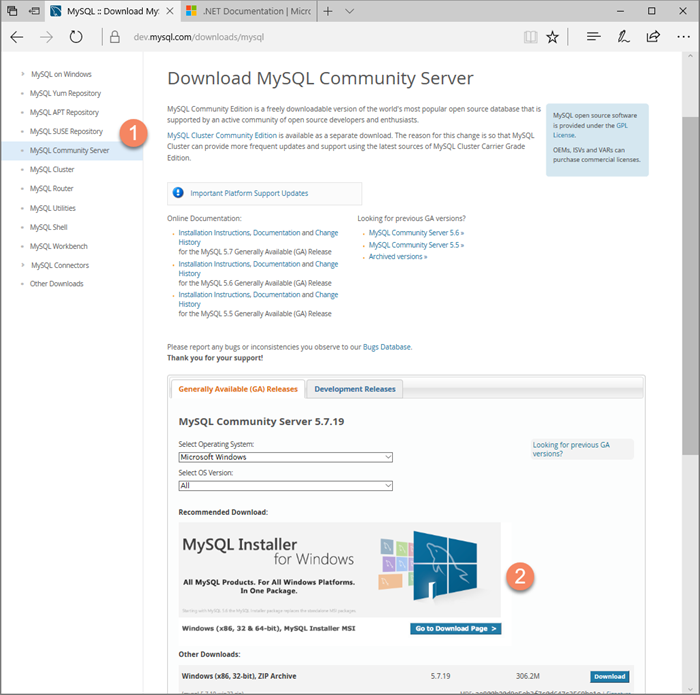
Task: Switch to the .NET Documentation tab
Action: click(x=249, y=11)
